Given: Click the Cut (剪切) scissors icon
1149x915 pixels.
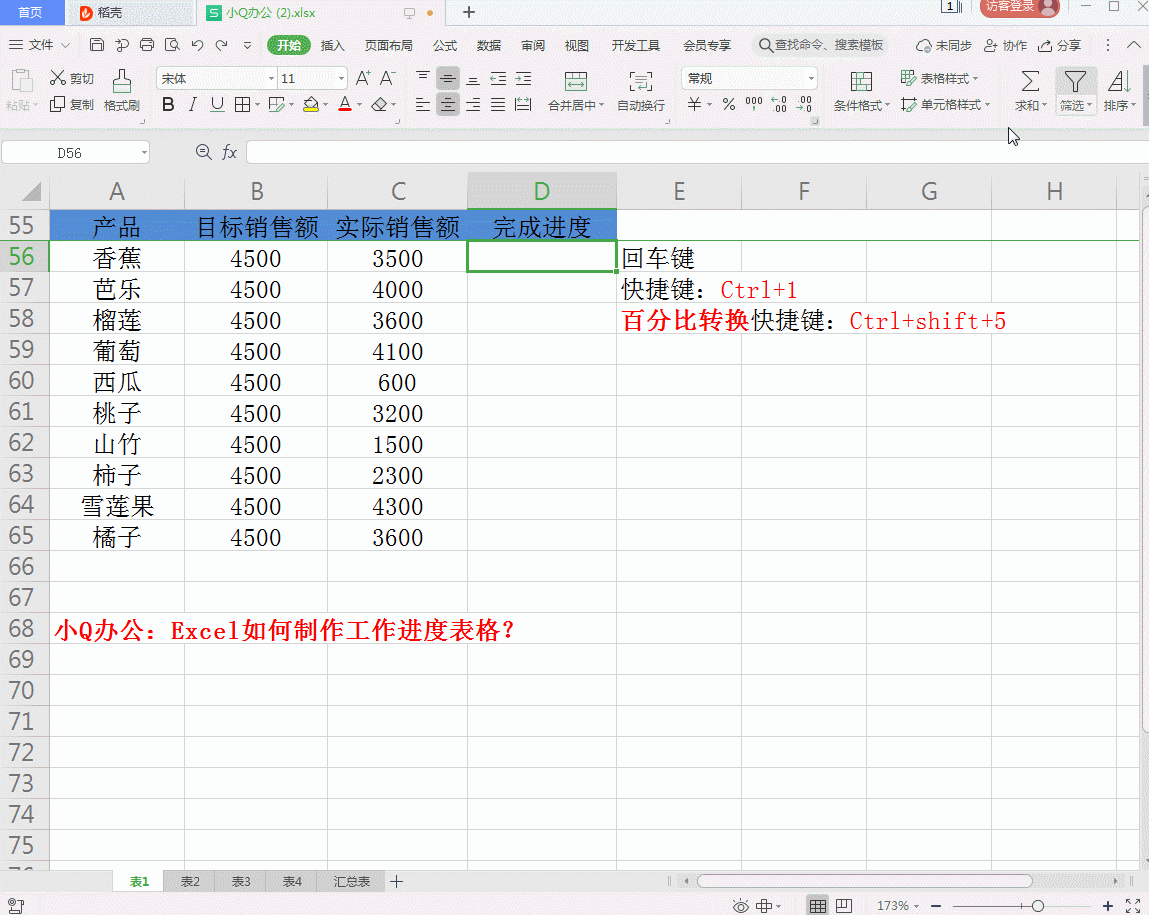Looking at the screenshot, I should (58, 78).
